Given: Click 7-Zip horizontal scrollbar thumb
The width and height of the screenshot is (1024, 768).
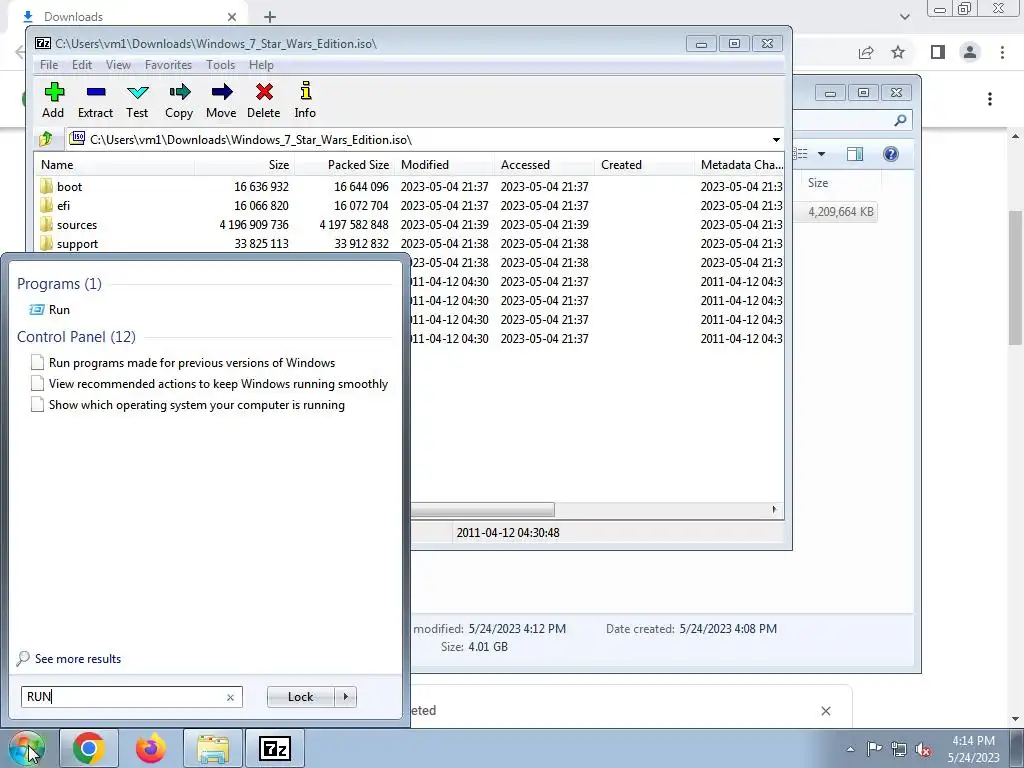Looking at the screenshot, I should (483, 509).
